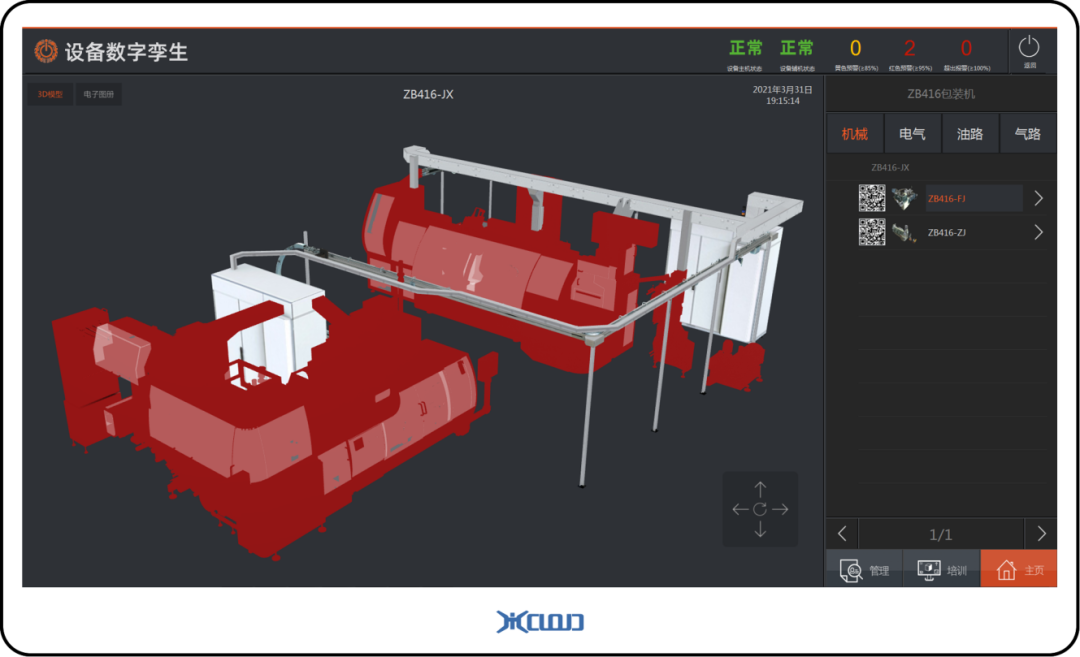Screen dimensions: 1080x657
Task: Switch to the 3D模型 view
Action: click(50, 95)
